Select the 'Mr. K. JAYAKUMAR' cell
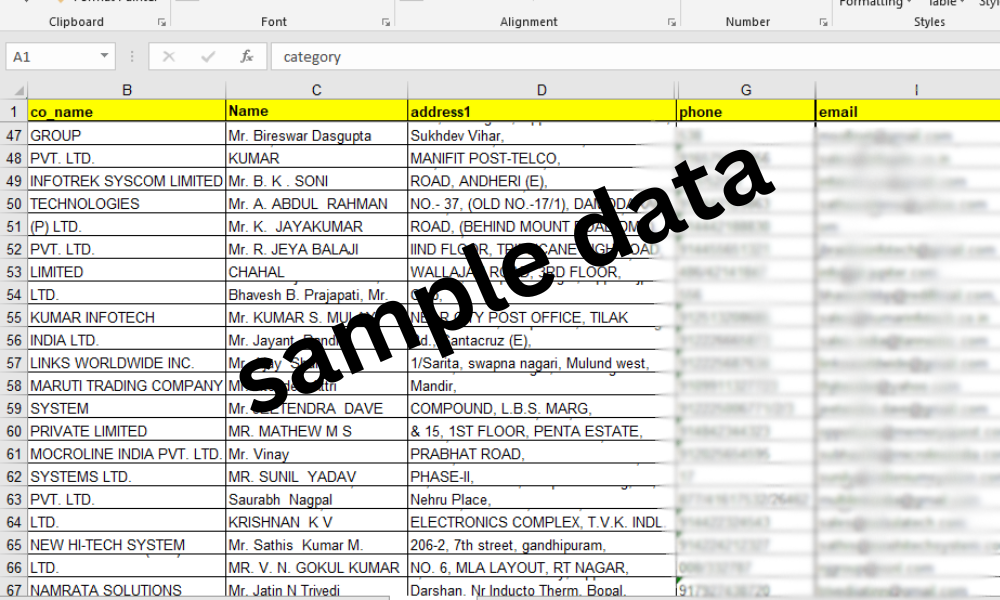Viewport: 1000px width, 600px height. click(x=317, y=226)
